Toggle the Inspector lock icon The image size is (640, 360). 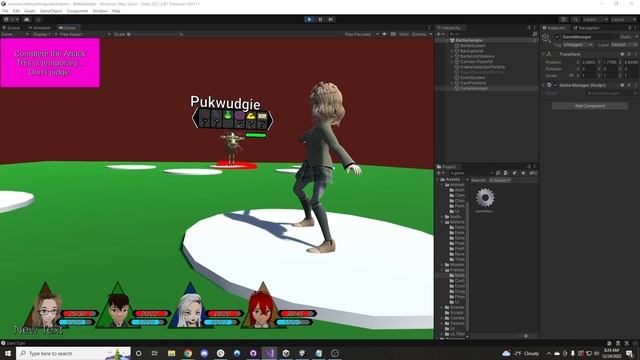click(x=629, y=28)
